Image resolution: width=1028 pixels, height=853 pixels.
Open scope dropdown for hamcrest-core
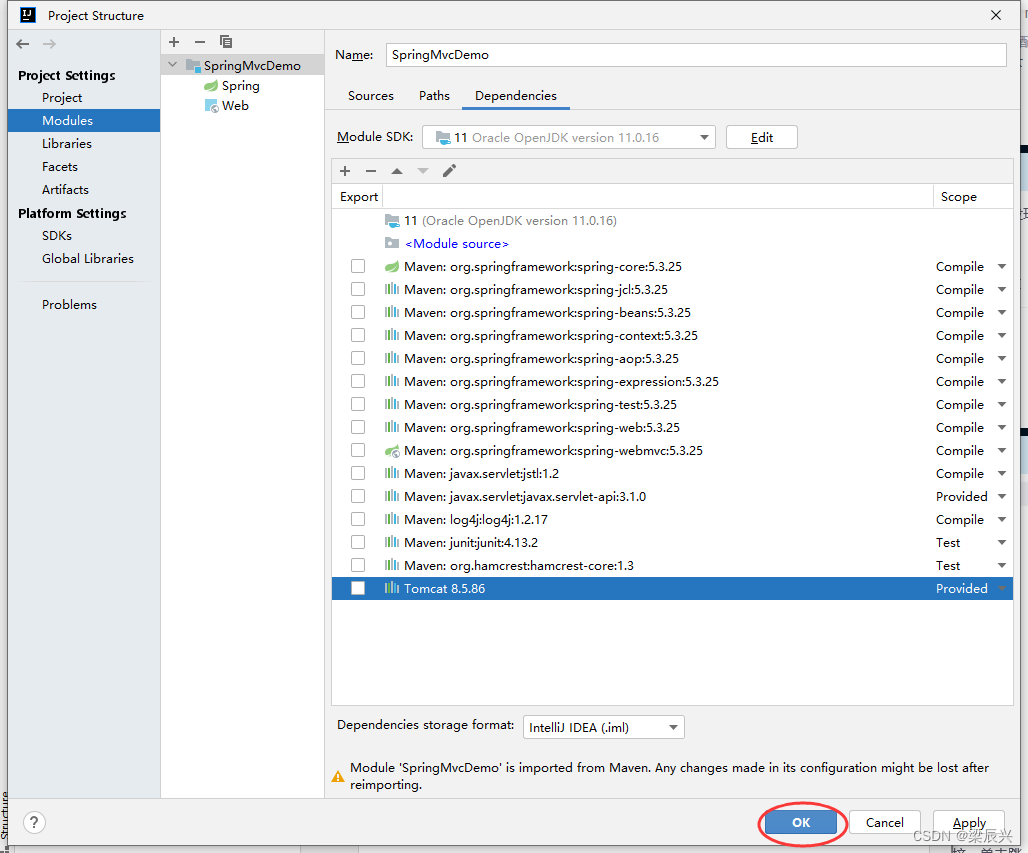pyautogui.click(x=1002, y=566)
